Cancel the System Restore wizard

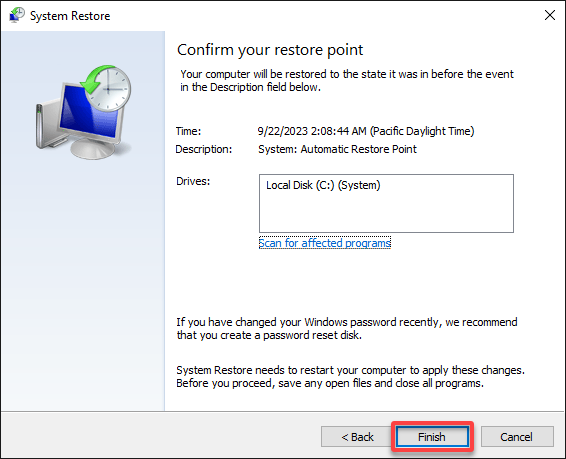[x=517, y=437]
